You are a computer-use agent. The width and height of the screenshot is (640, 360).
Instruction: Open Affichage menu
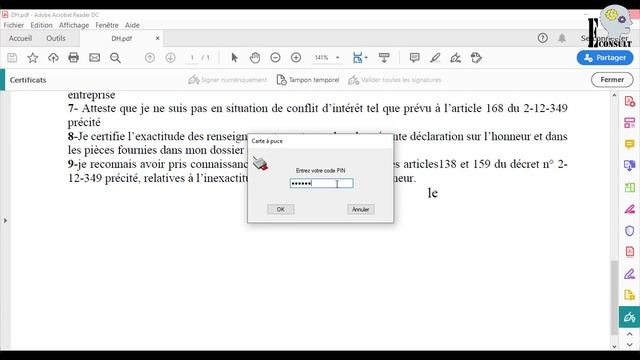pos(74,25)
